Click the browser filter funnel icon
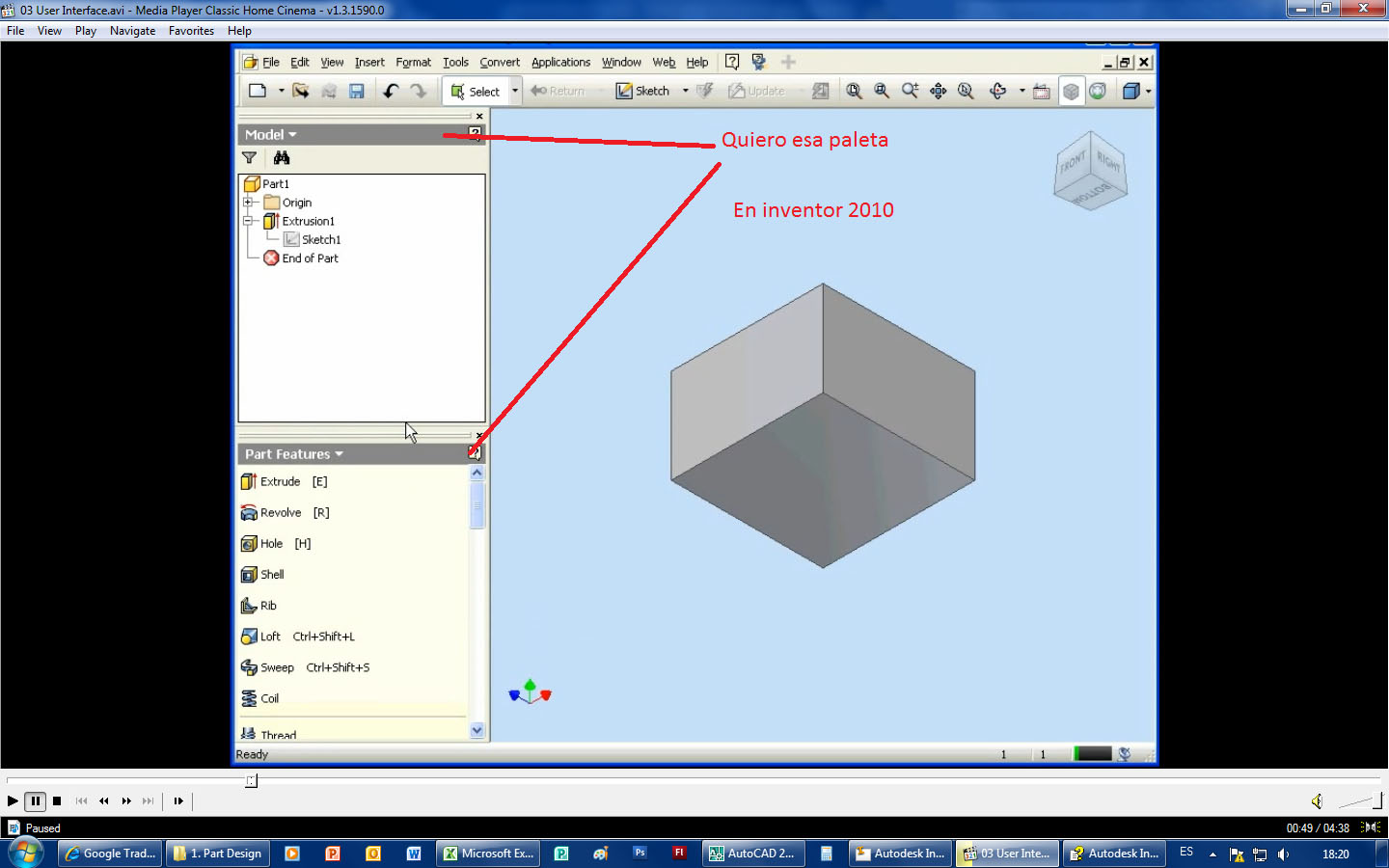 coord(250,157)
